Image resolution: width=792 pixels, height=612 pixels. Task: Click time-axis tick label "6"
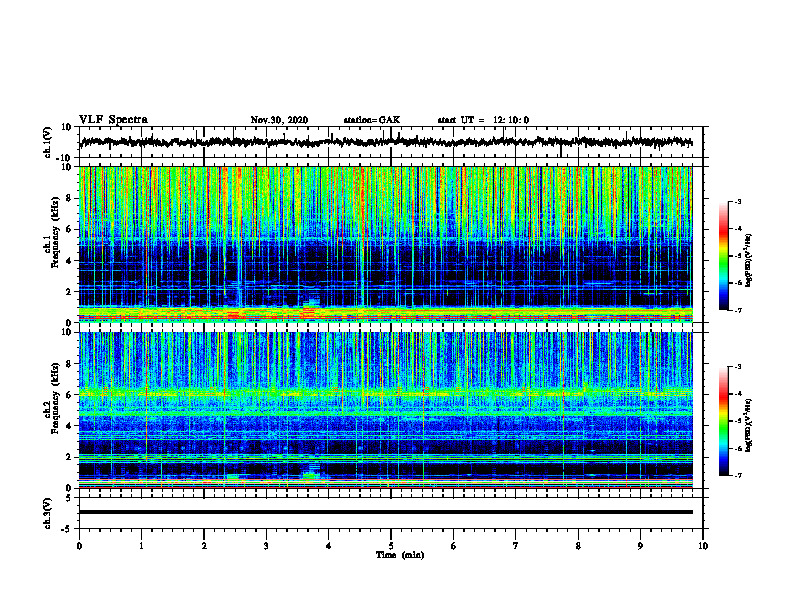[x=454, y=546]
